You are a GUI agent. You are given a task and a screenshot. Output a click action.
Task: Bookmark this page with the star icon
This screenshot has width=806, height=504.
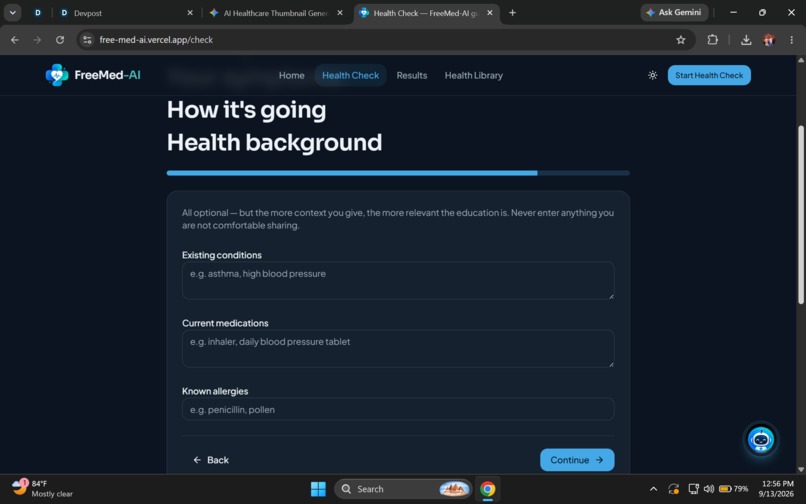pos(681,40)
